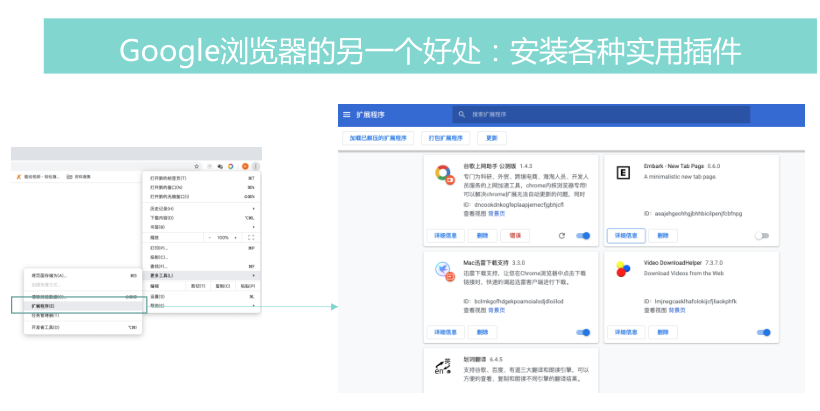Viewport: 820px width, 411px height.
Task: Click the reload icon for 谷歌上网助手
Action: point(562,236)
